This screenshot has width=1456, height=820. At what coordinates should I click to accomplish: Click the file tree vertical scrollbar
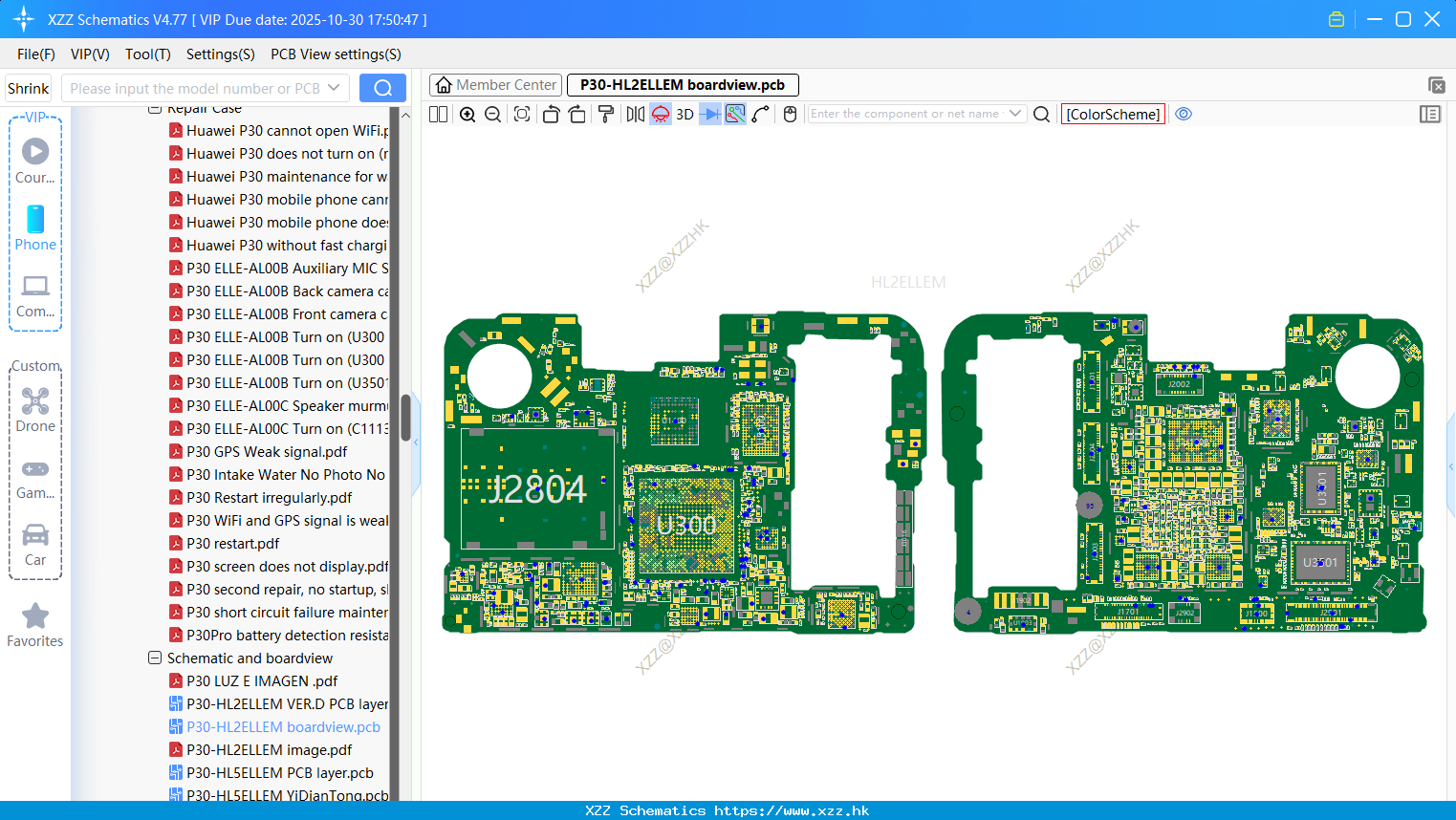tap(405, 418)
